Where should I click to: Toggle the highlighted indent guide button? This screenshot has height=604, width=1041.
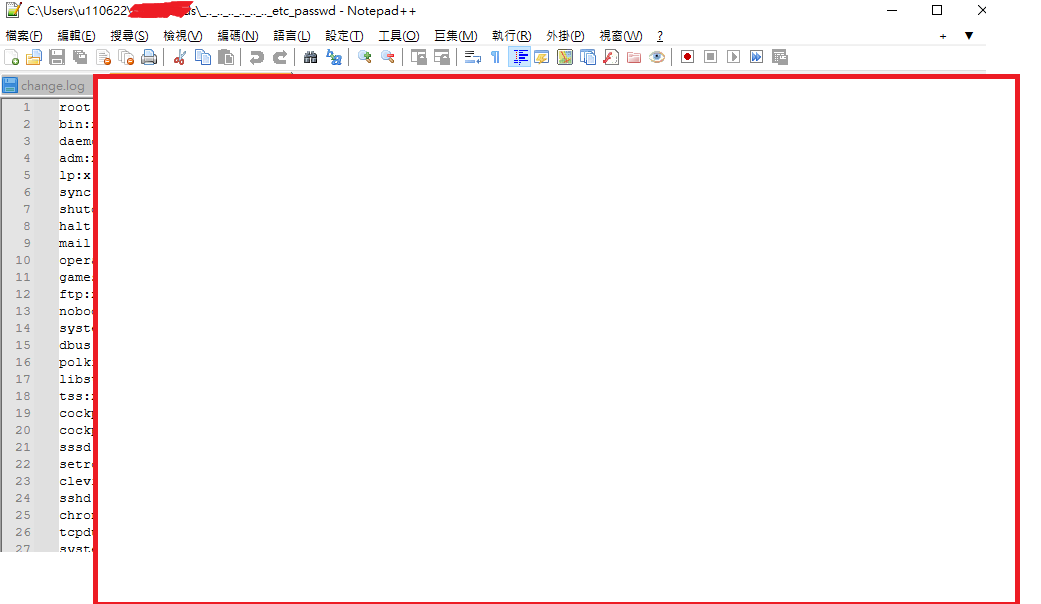(x=519, y=57)
